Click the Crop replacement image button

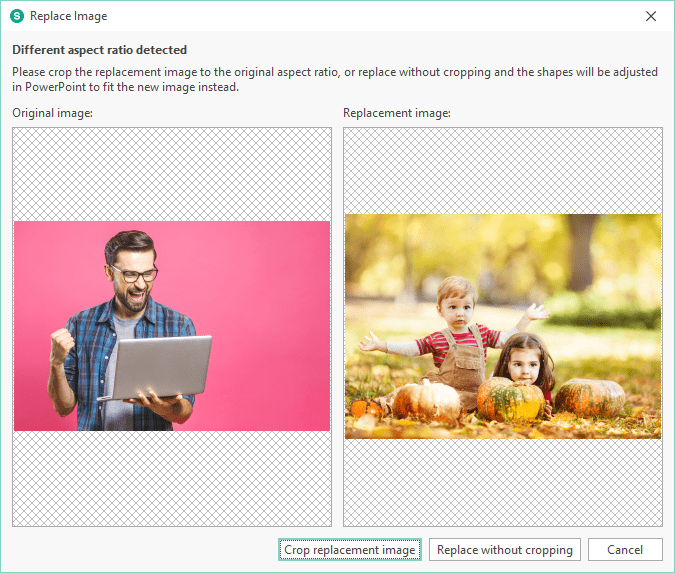[x=350, y=550]
